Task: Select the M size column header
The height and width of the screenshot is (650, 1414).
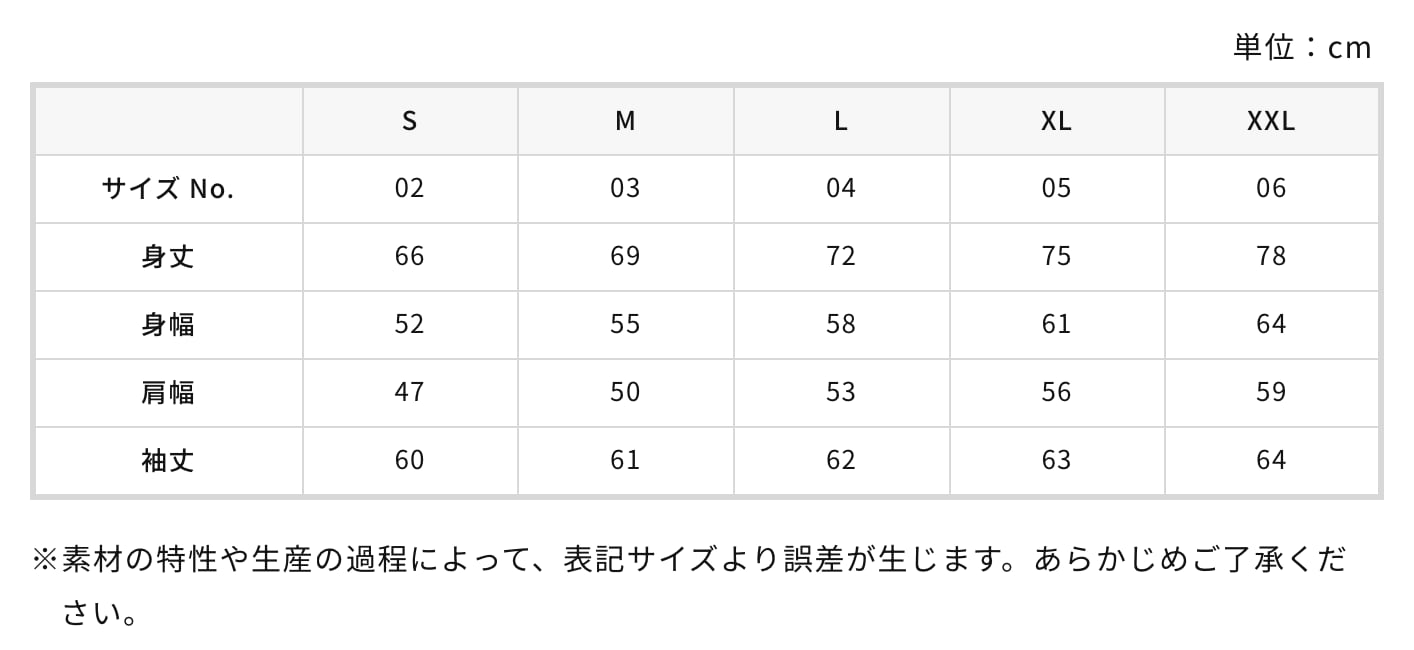Action: (x=625, y=121)
